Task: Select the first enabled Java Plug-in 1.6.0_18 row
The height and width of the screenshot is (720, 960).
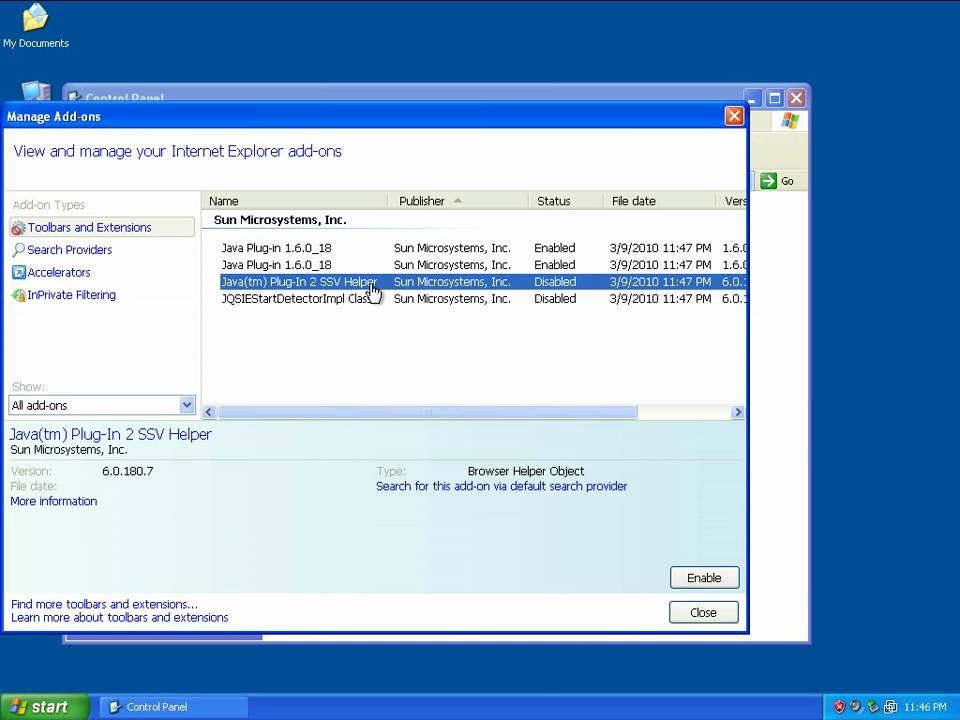Action: 482,248
